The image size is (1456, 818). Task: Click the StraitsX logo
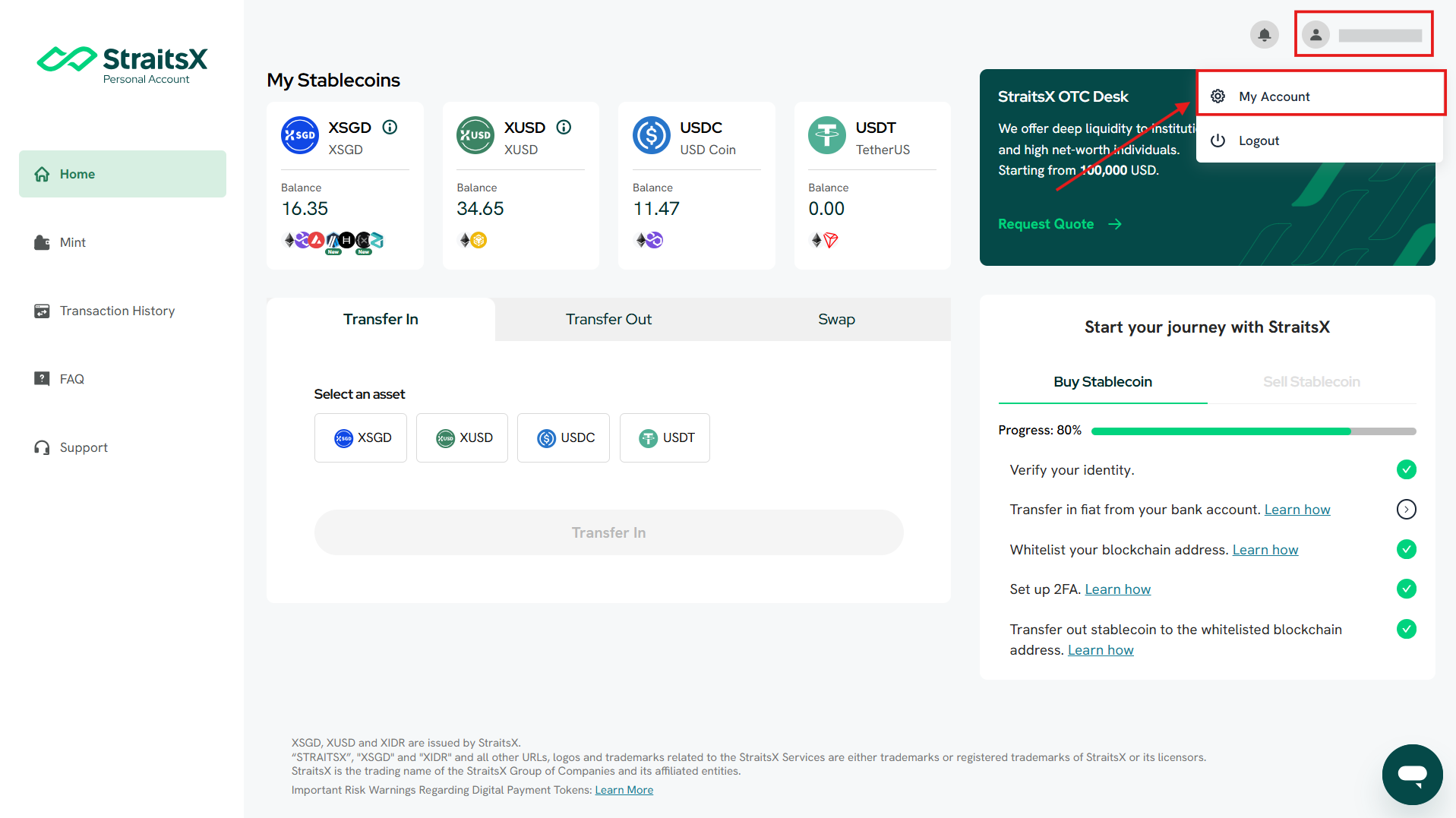(x=122, y=64)
